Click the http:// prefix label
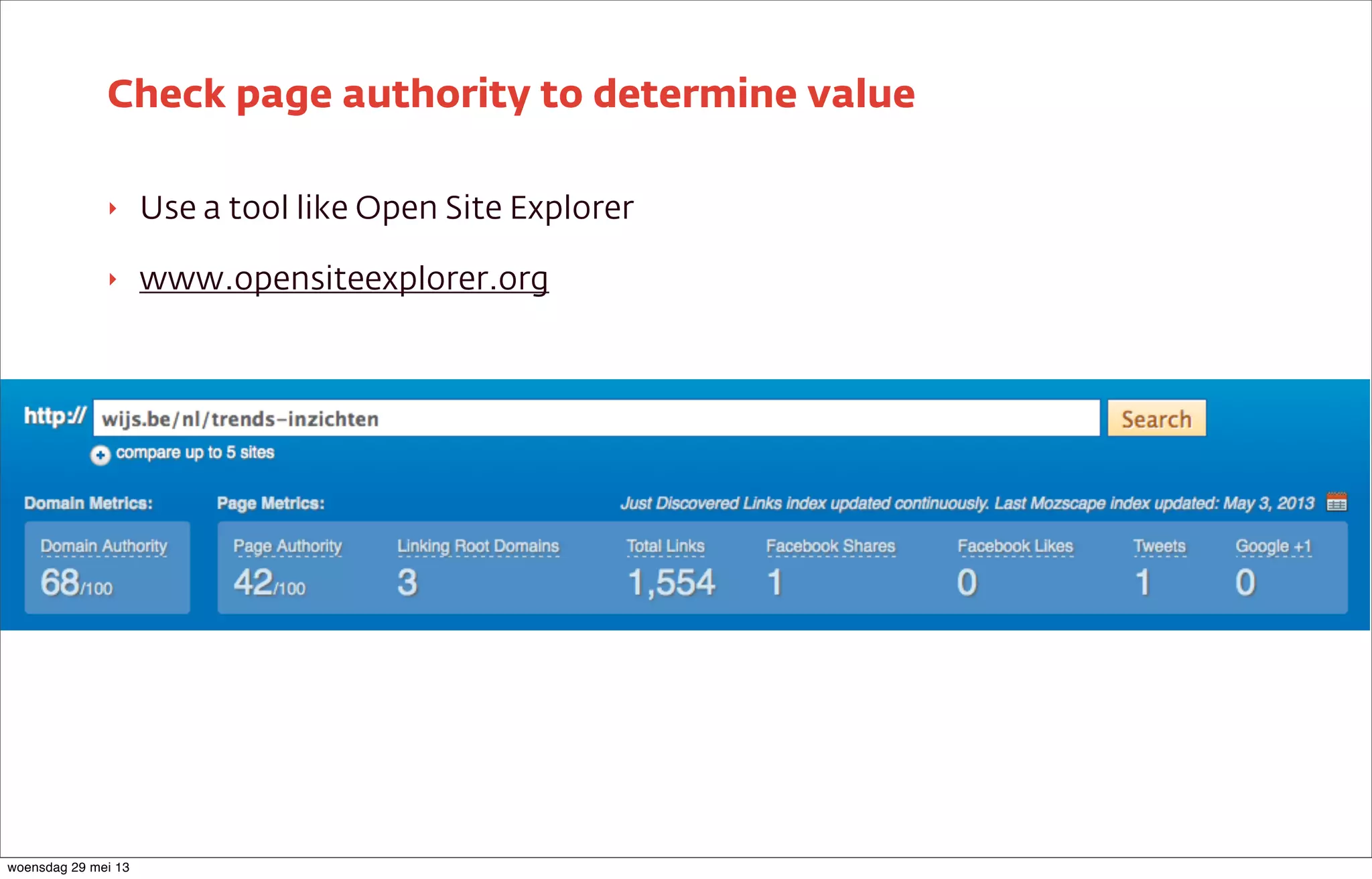The width and height of the screenshot is (1372, 879). point(55,416)
